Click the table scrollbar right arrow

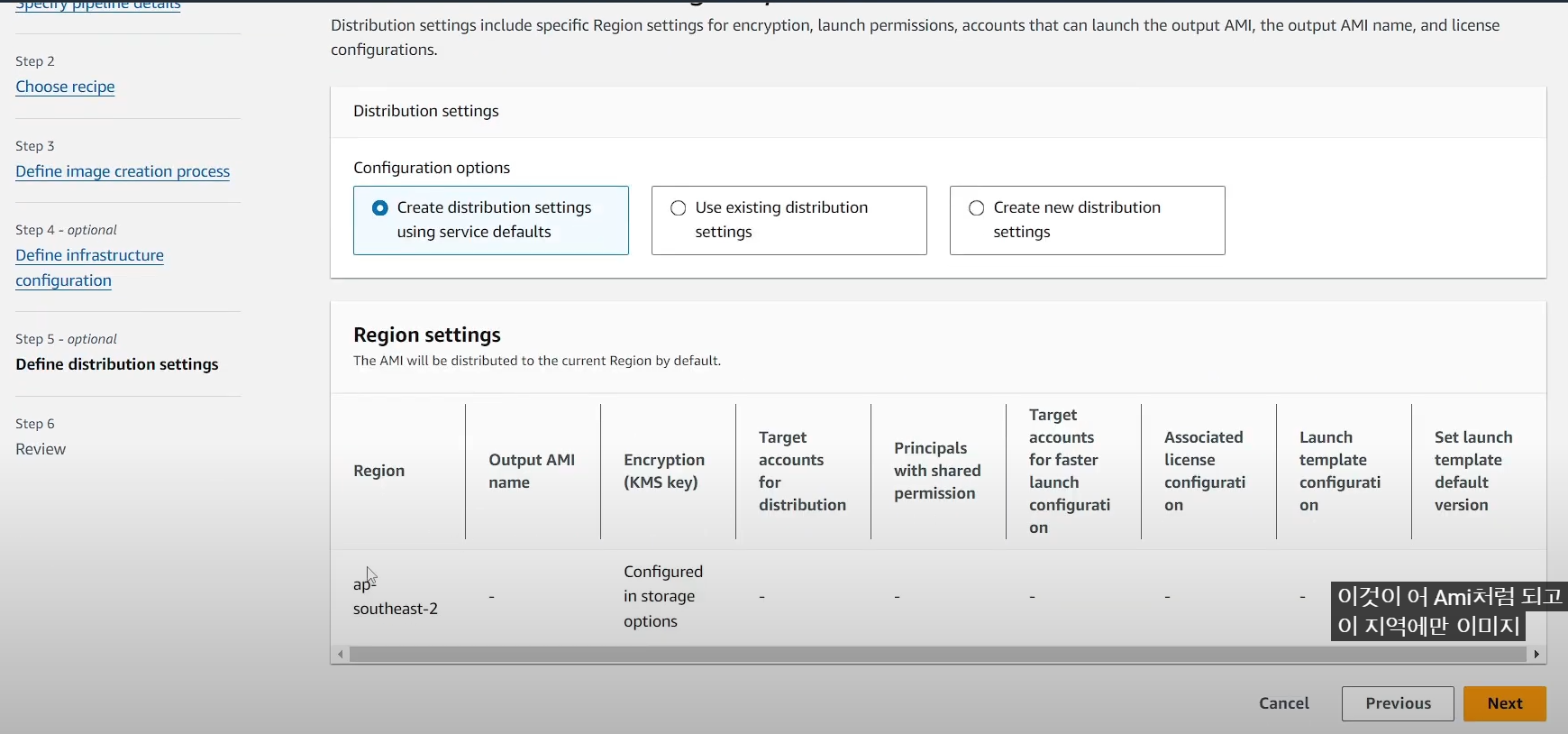point(1536,654)
